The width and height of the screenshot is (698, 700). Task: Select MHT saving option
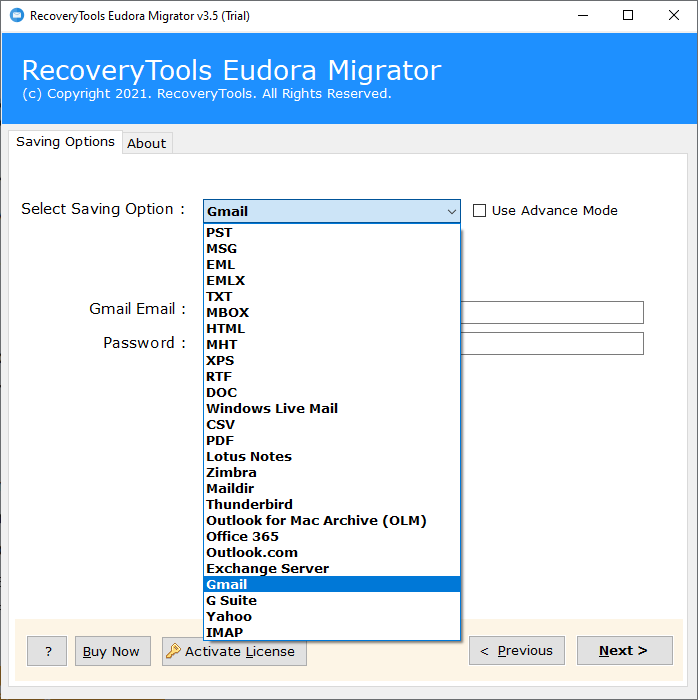tap(332, 345)
